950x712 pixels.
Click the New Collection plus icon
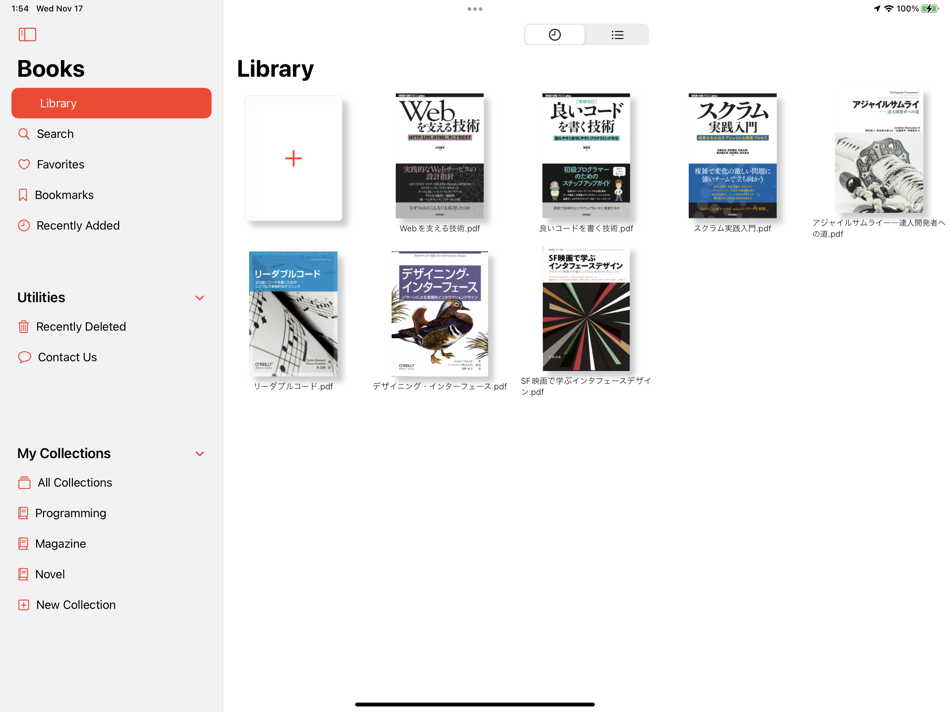click(24, 605)
